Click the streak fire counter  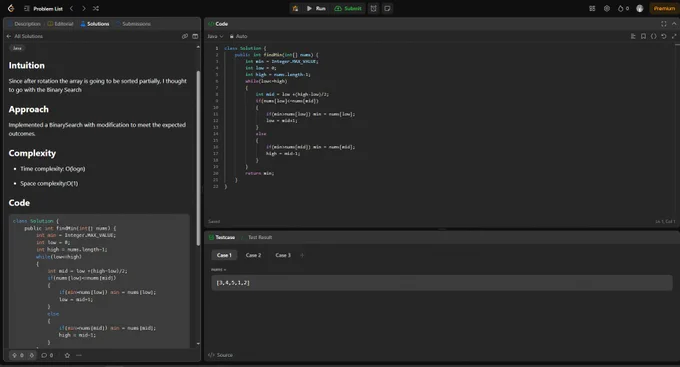[623, 8]
